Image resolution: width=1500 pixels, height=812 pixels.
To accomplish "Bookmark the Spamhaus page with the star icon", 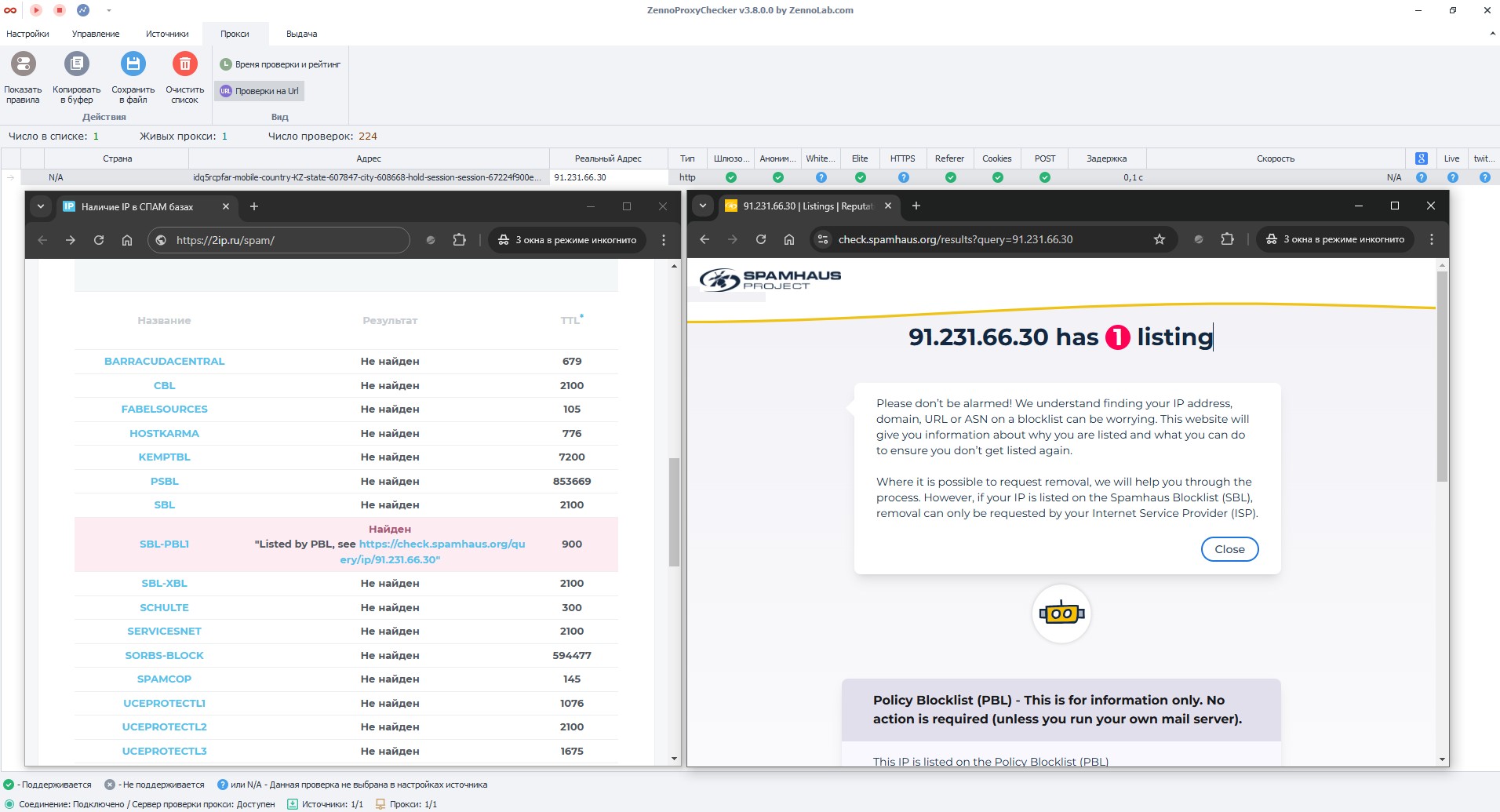I will point(1160,239).
